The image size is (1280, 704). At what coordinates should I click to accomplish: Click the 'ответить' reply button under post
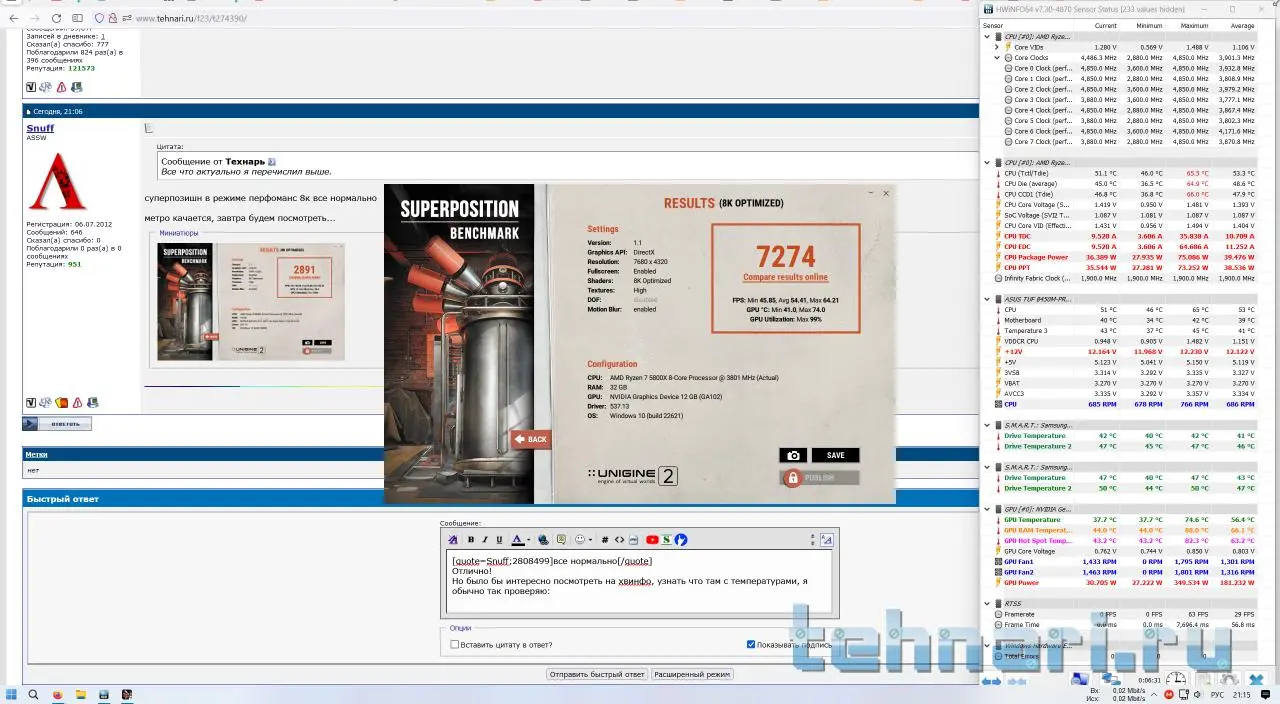click(x=57, y=424)
